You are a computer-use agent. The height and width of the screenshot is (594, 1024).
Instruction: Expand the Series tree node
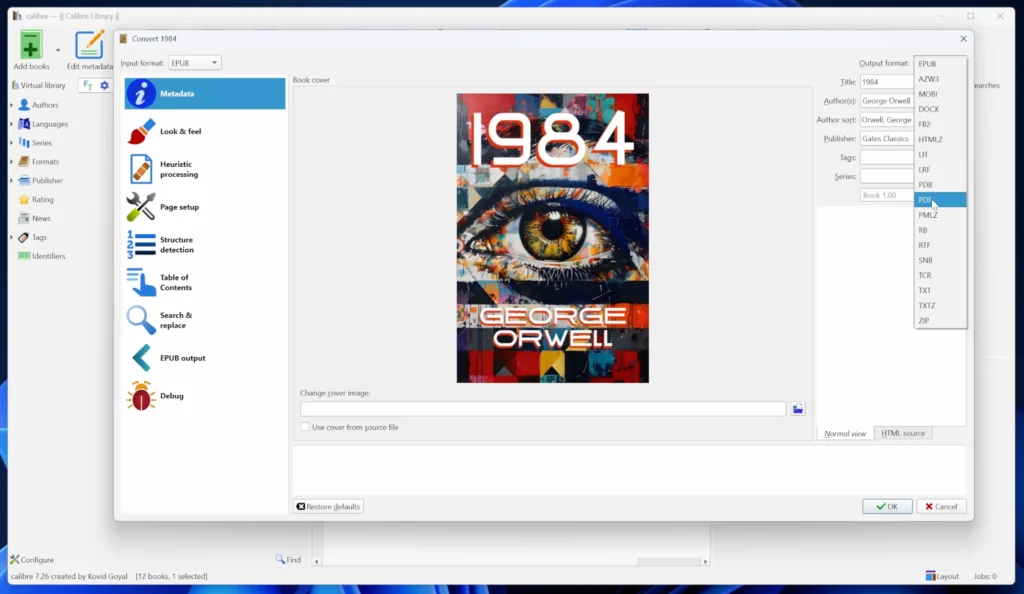point(11,142)
